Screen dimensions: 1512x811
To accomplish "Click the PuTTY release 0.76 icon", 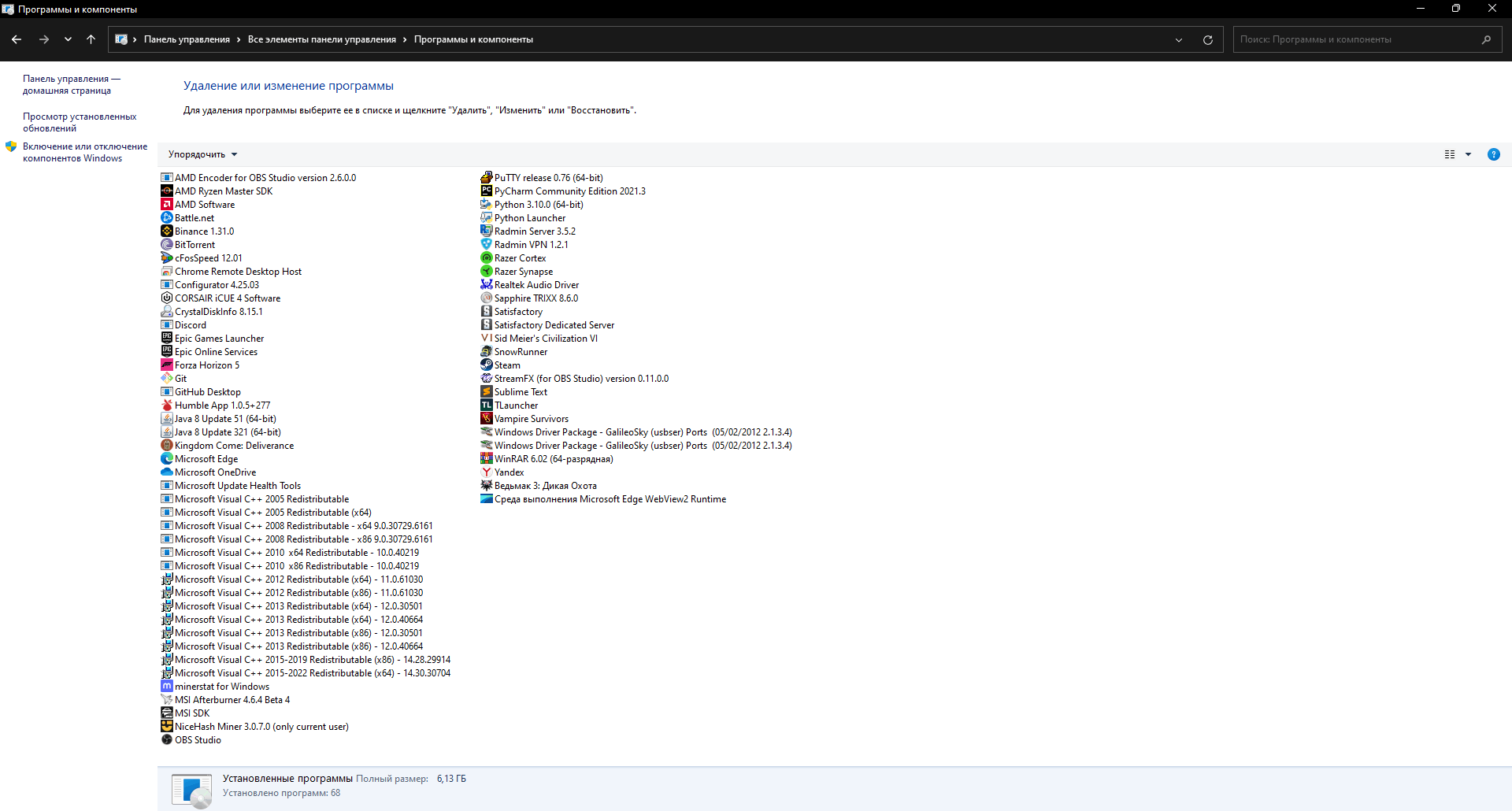I will [x=486, y=178].
